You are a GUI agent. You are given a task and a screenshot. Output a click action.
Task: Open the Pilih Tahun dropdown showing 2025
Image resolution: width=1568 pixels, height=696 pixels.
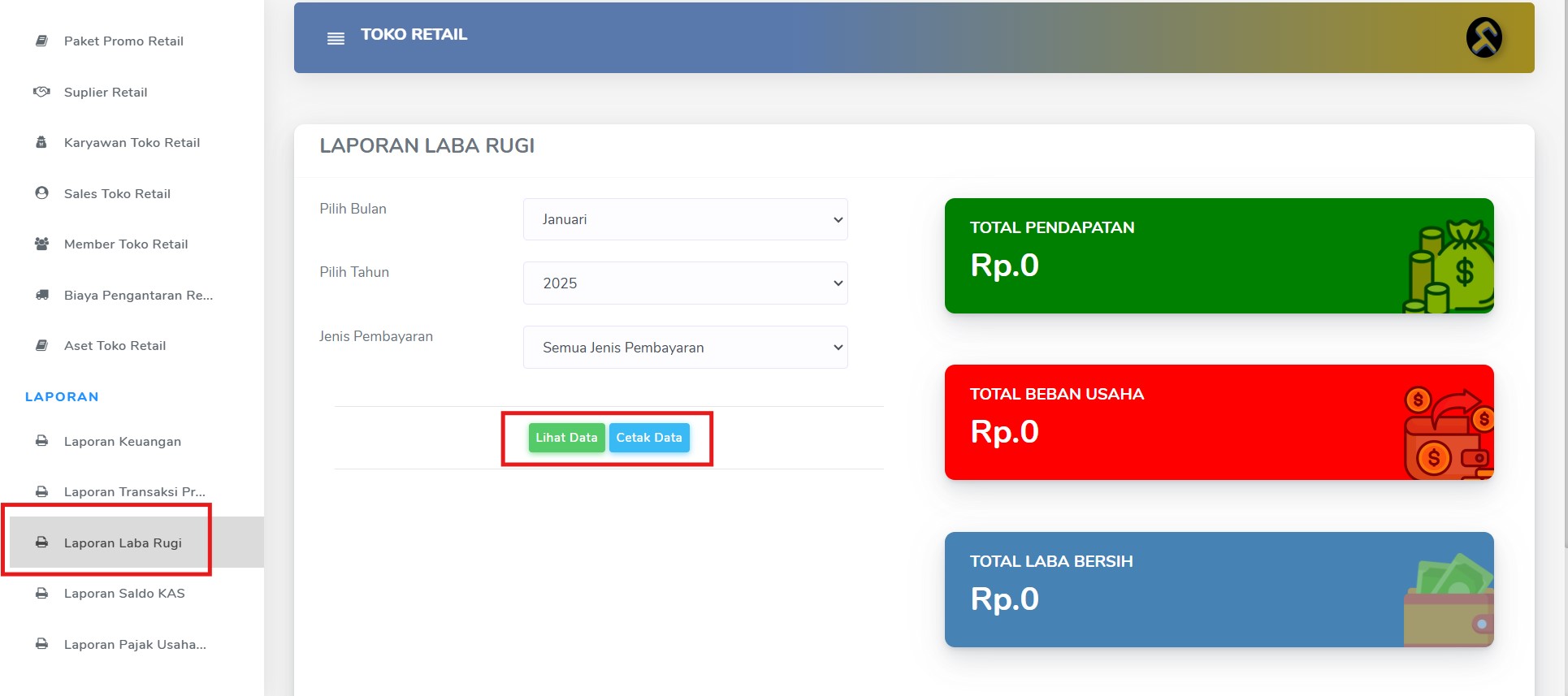click(685, 283)
